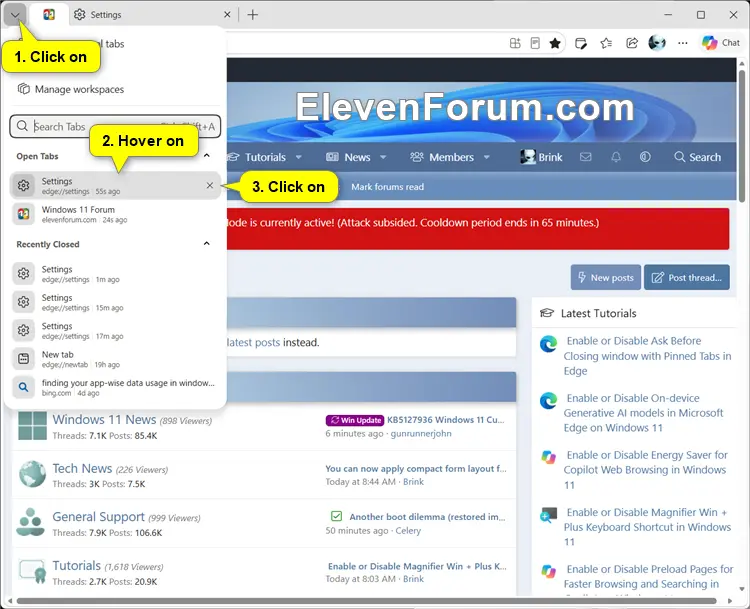Toggle the forum style variation icon

click(645, 157)
